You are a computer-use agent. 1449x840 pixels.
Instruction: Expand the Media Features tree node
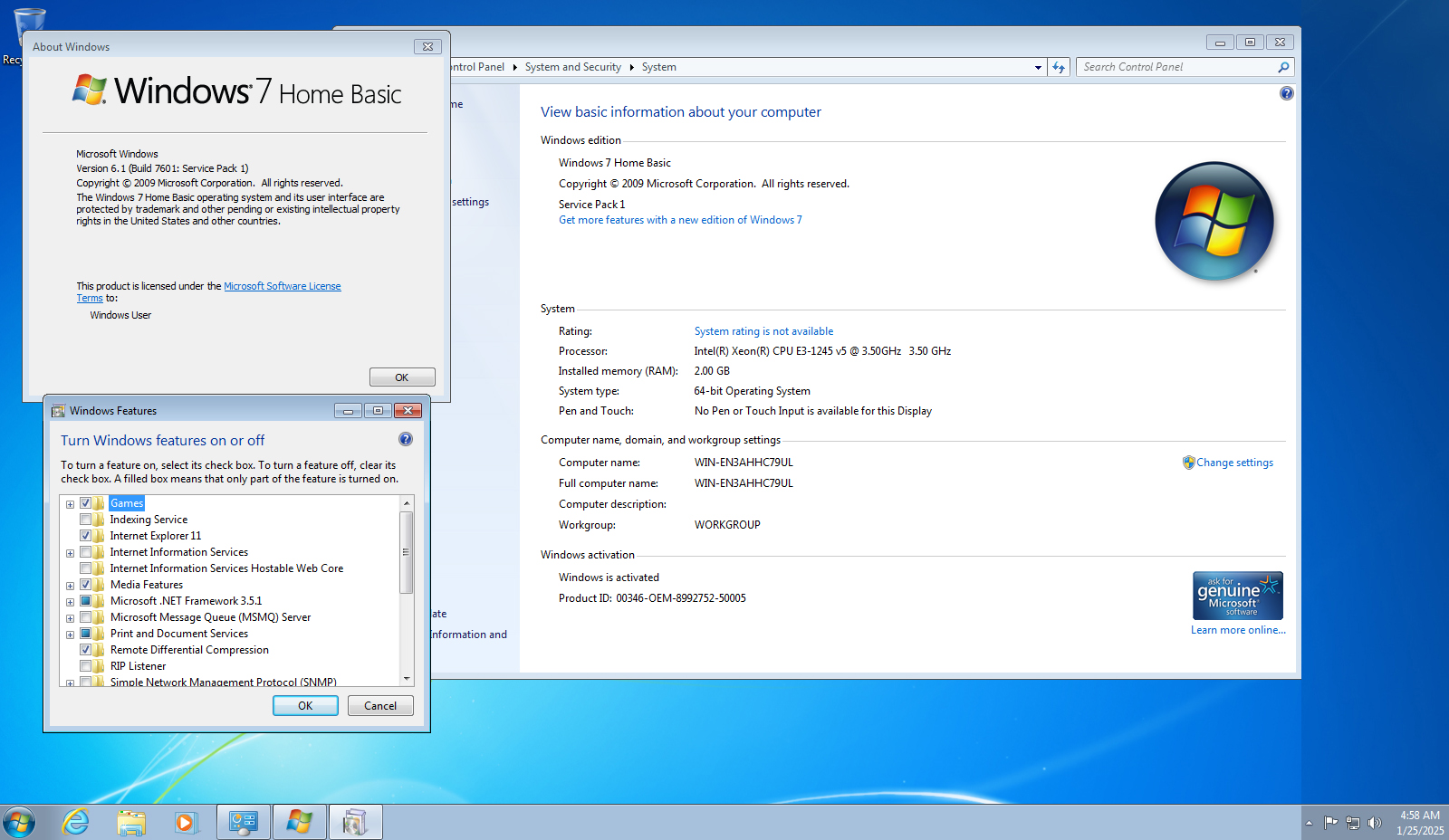click(x=70, y=586)
